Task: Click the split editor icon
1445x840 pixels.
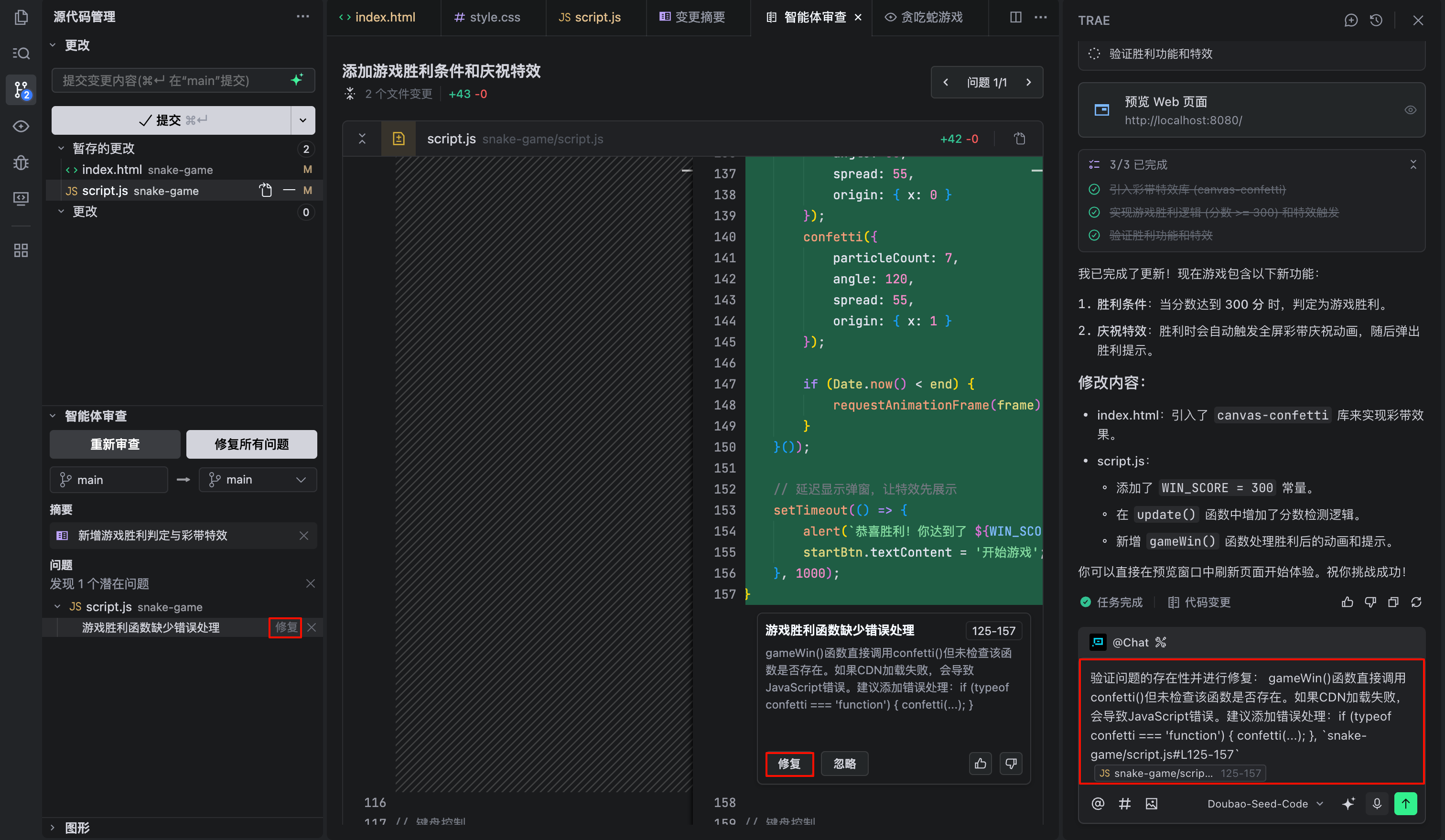Action: pos(1015,17)
